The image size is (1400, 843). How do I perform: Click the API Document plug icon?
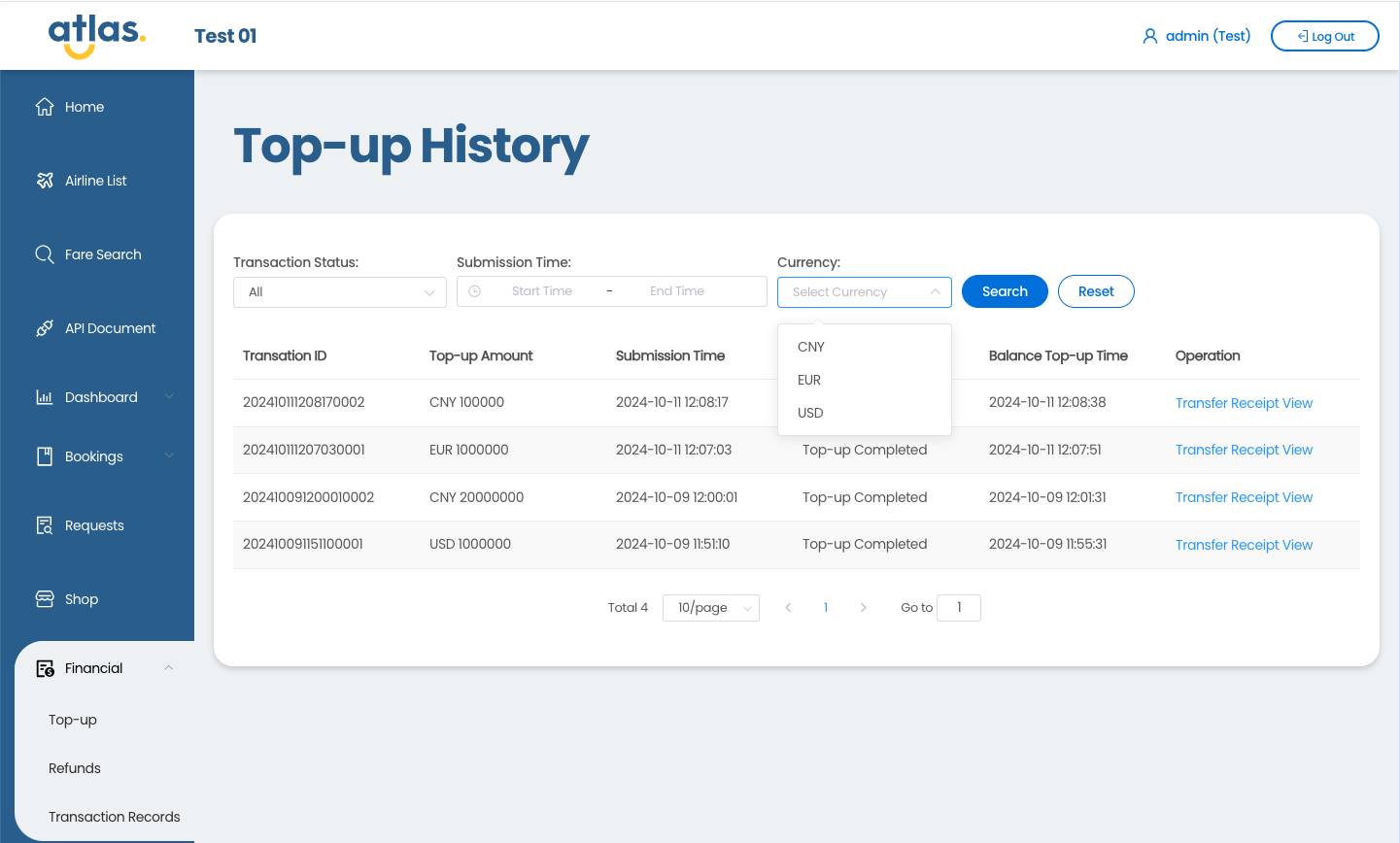(x=45, y=328)
